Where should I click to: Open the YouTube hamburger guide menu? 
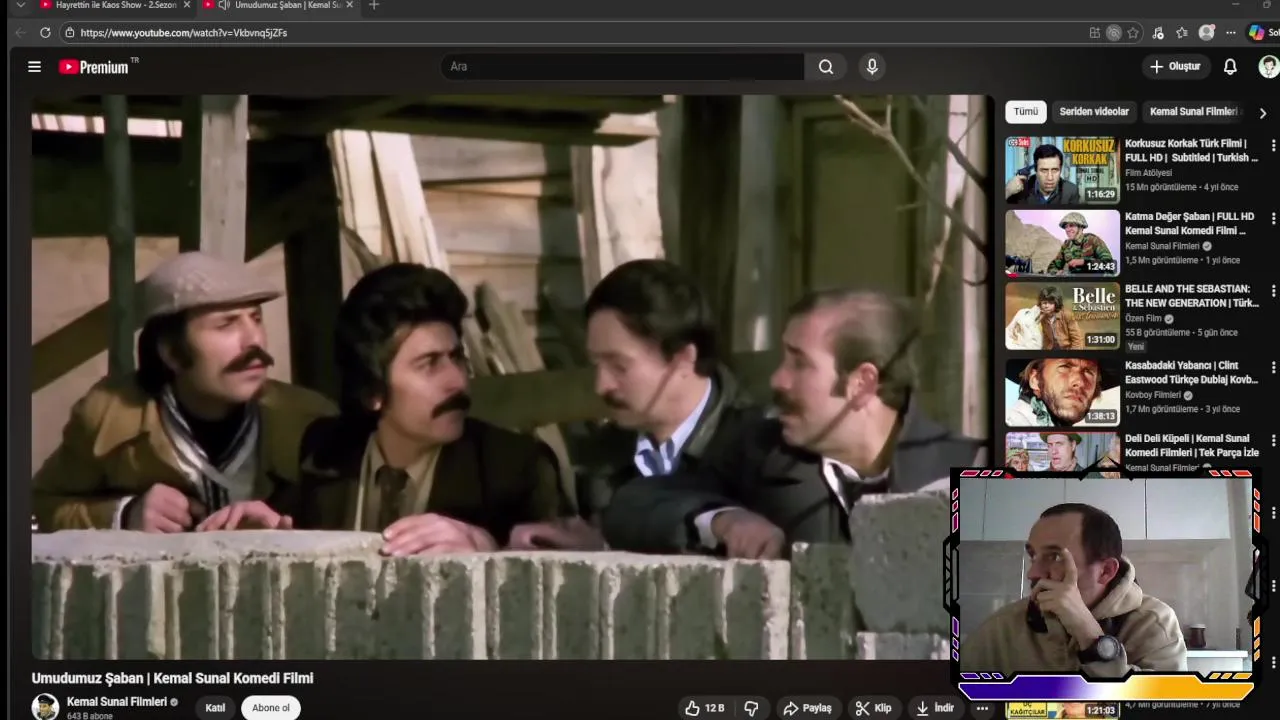click(x=34, y=67)
